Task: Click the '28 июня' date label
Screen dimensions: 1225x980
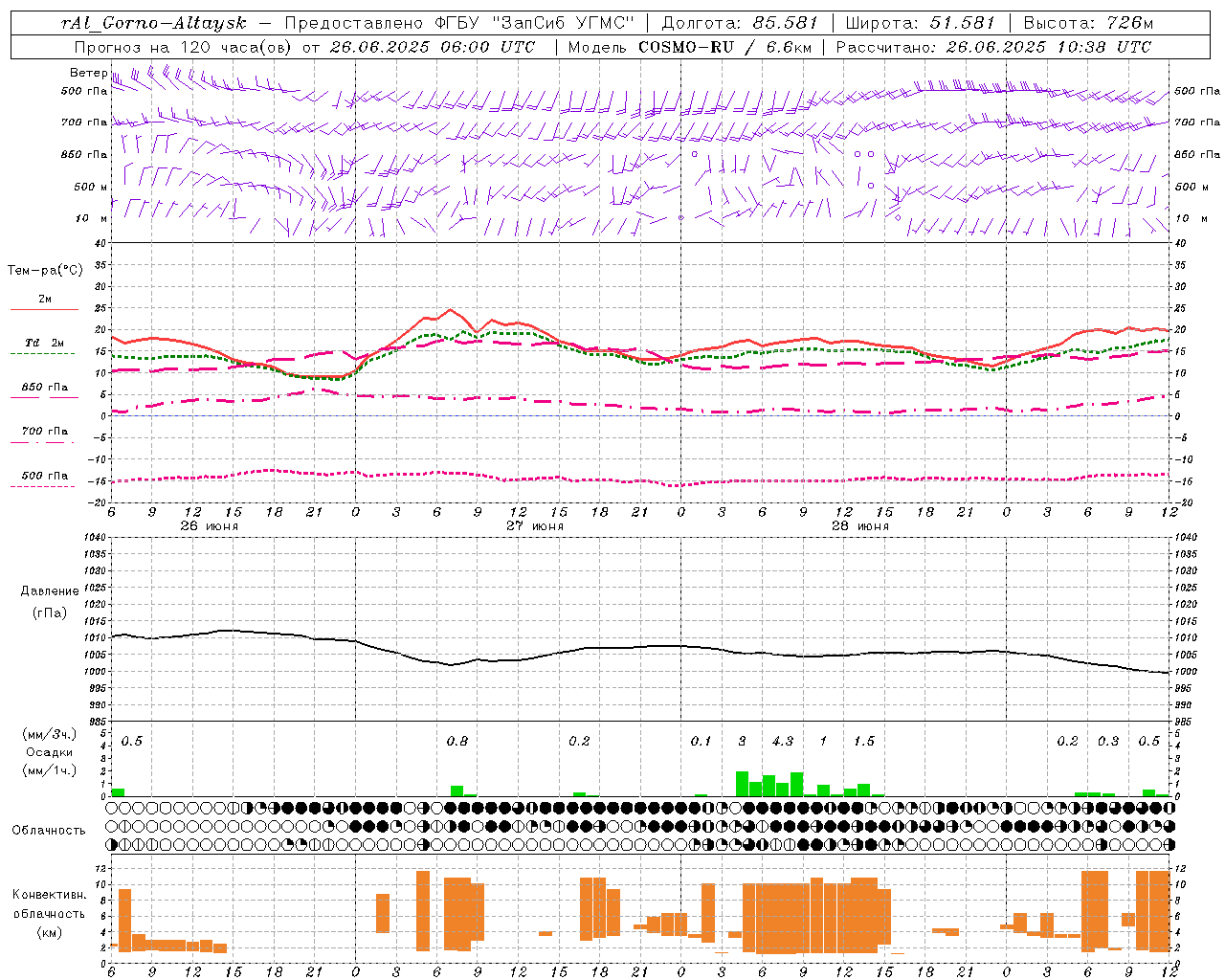Action: tap(860, 525)
